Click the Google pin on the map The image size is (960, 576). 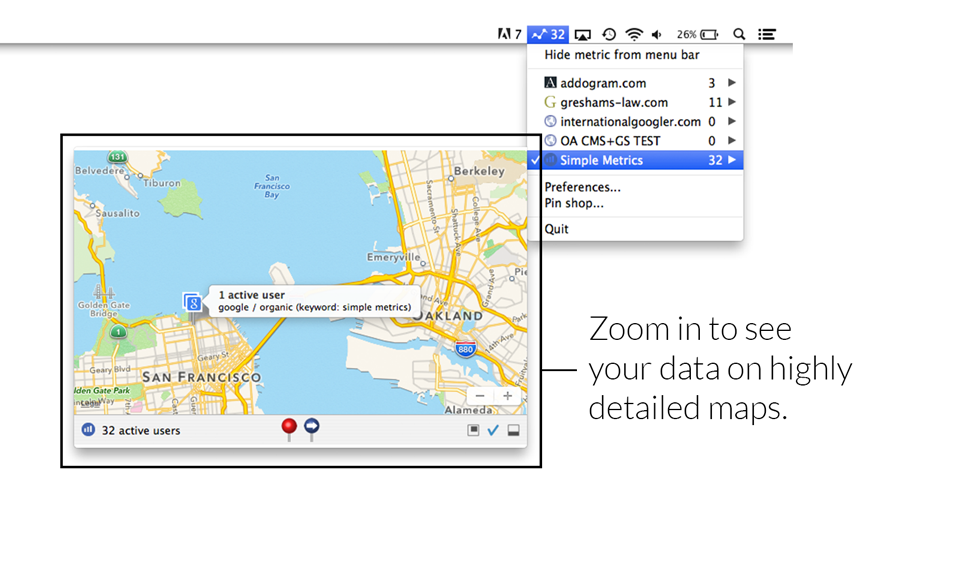click(x=192, y=302)
